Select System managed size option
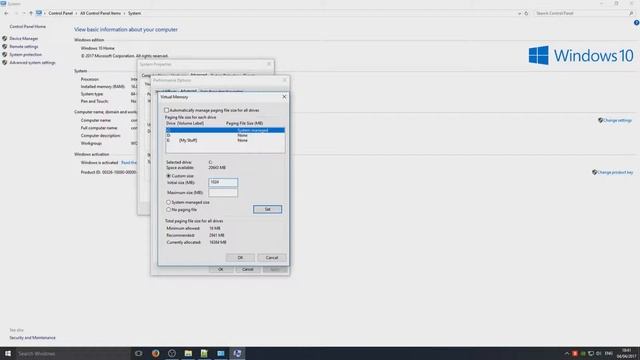 point(169,202)
